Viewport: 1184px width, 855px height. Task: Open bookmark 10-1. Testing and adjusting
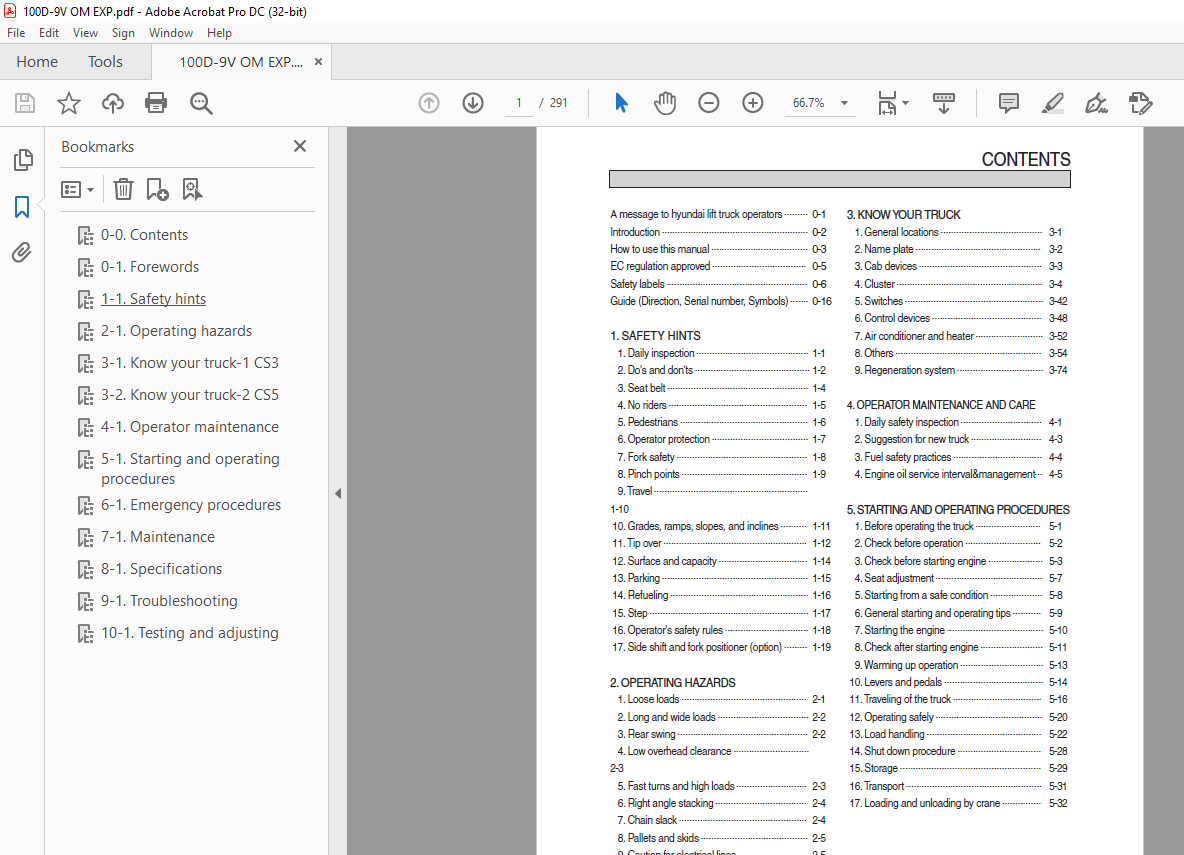(190, 633)
